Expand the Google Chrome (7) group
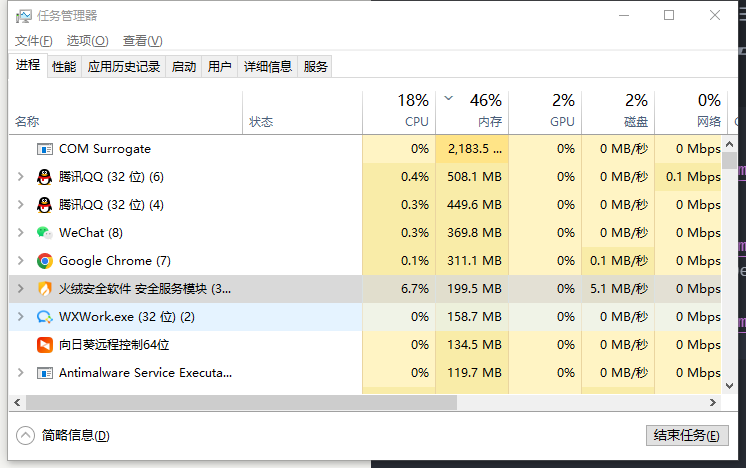This screenshot has width=746, height=468. 20,261
